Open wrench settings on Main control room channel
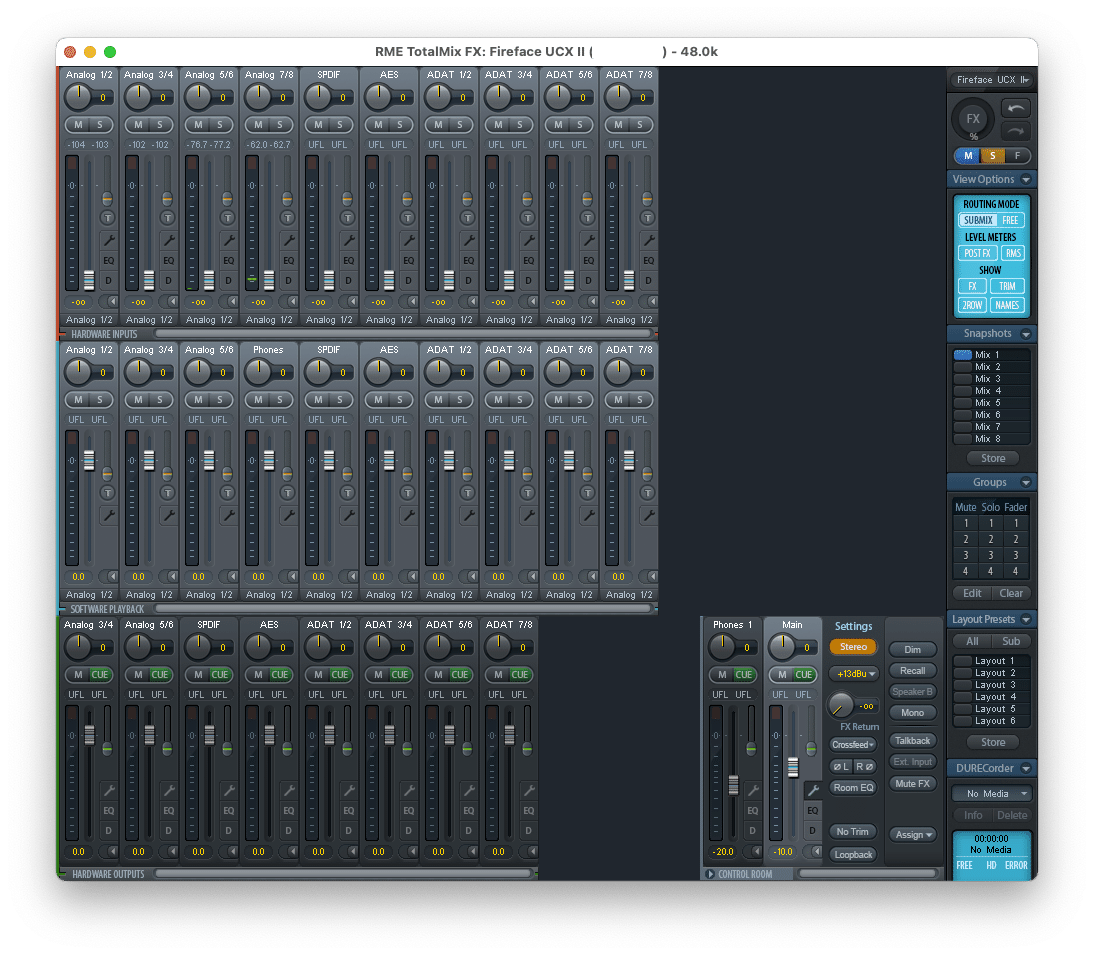This screenshot has height=955, width=1094. 813,790
